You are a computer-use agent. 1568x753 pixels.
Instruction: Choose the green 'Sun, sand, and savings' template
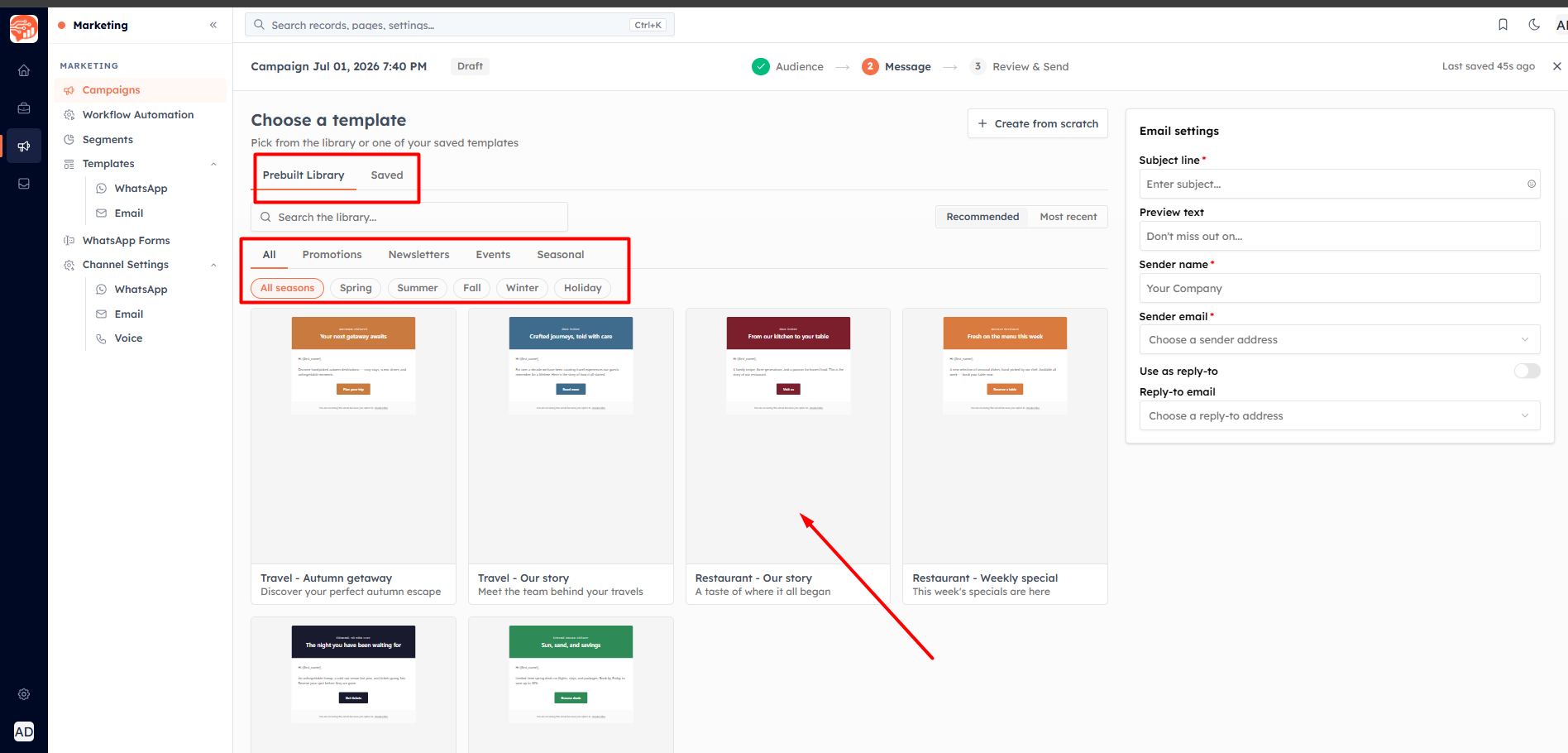571,685
